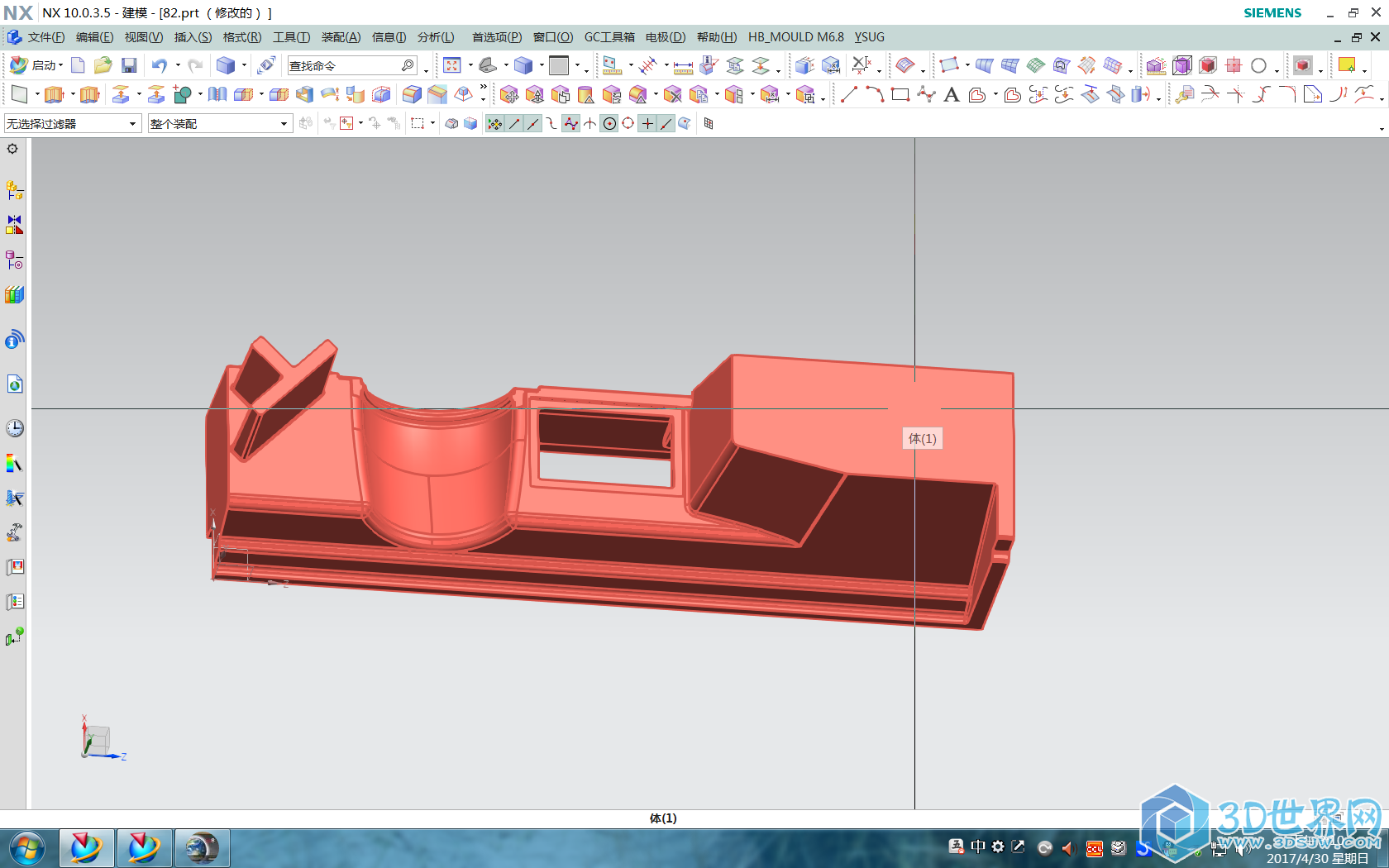
Task: Open the Reuse Library books icon
Action: pos(14,295)
